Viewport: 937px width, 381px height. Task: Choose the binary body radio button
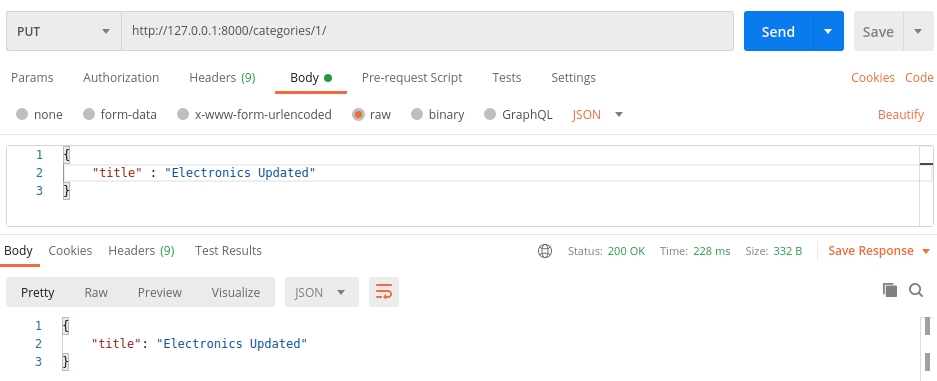tap(417, 115)
